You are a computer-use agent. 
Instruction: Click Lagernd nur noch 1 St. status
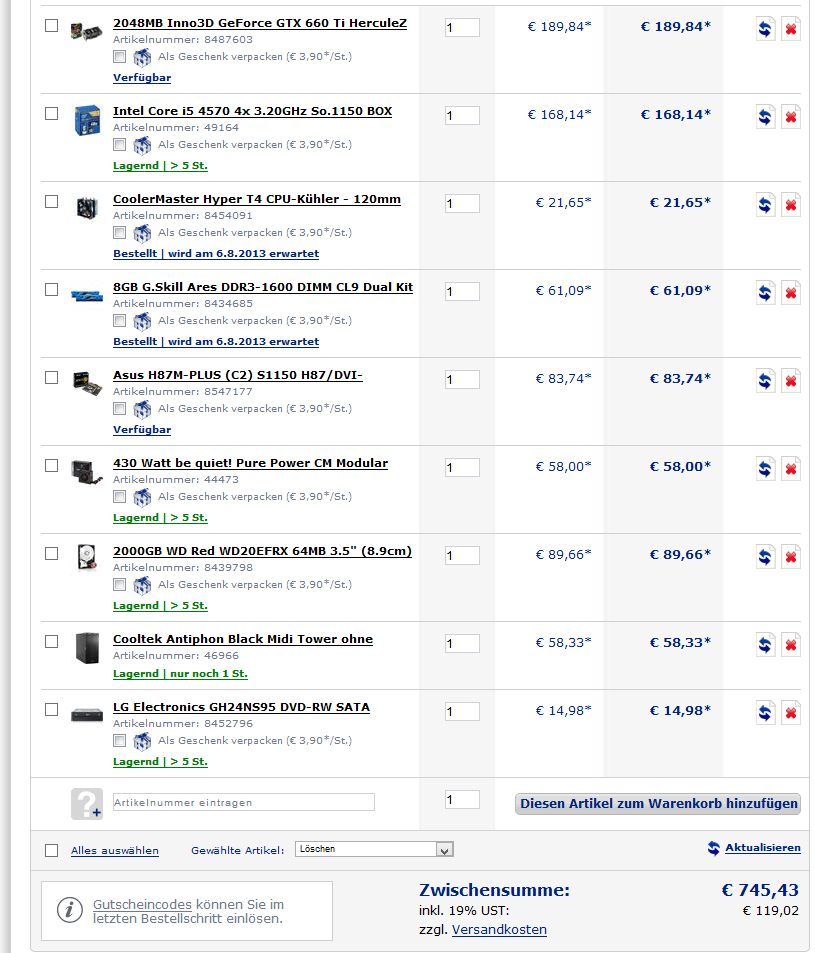[x=181, y=674]
